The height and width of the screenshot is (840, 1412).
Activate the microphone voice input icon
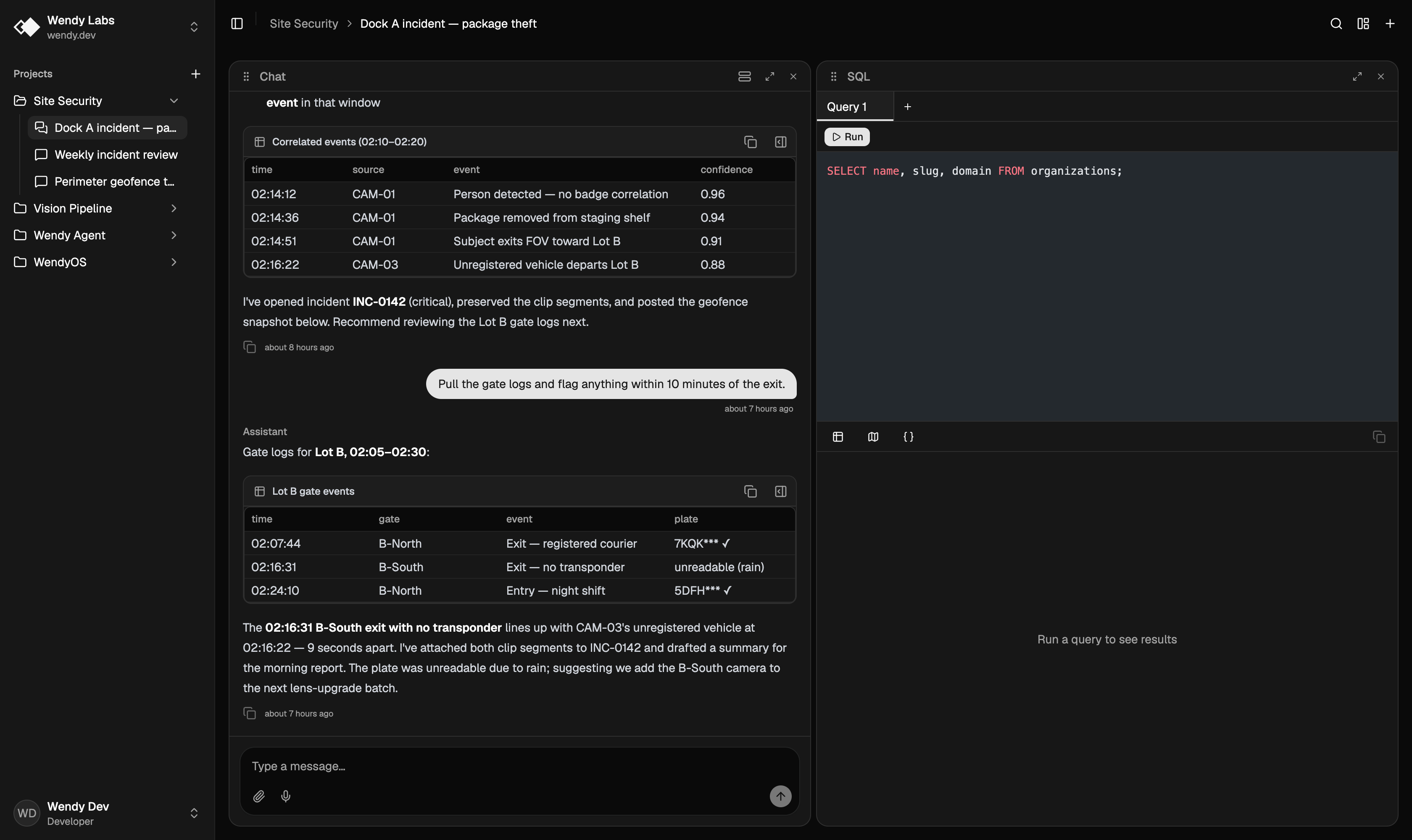(286, 796)
